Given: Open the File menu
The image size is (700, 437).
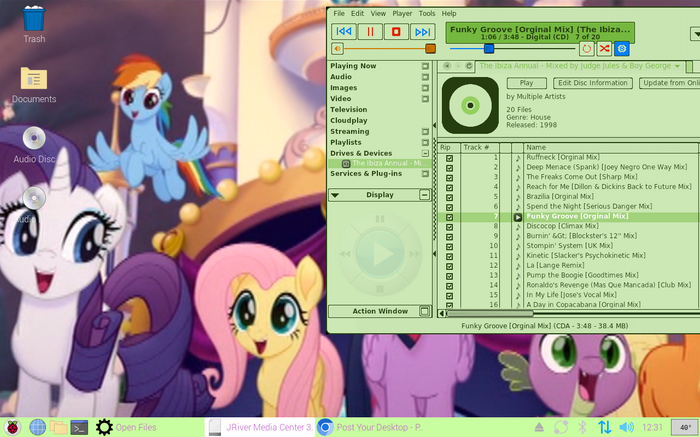Looking at the screenshot, I should [x=339, y=13].
